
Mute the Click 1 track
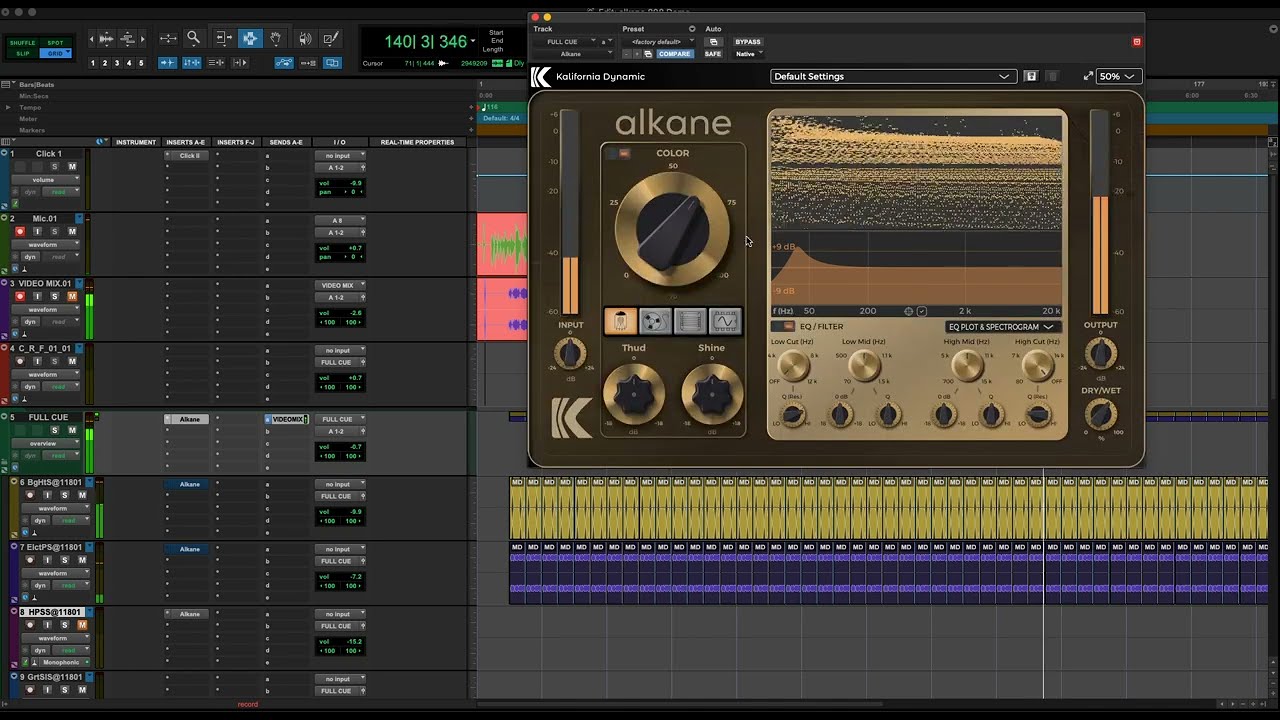[72, 166]
